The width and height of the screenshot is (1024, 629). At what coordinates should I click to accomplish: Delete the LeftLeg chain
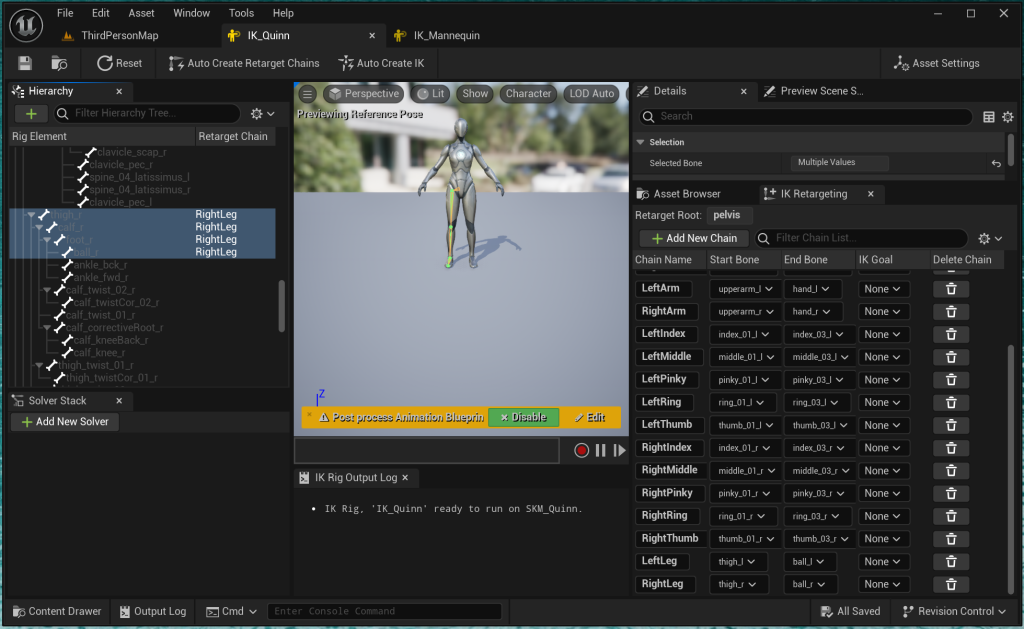point(951,562)
